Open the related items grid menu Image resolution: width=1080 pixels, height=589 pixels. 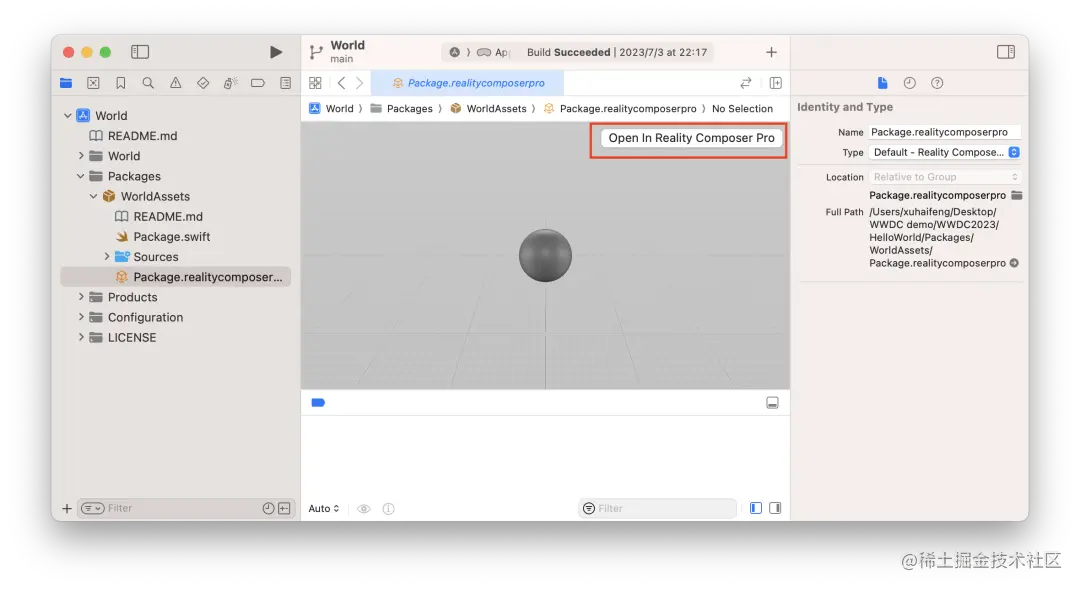click(315, 83)
